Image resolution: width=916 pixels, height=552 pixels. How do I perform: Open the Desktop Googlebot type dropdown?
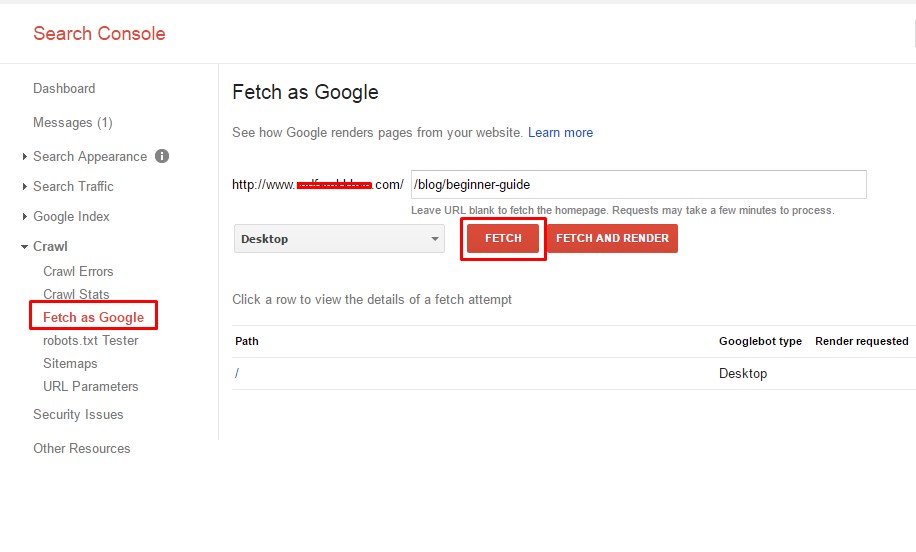click(x=339, y=238)
